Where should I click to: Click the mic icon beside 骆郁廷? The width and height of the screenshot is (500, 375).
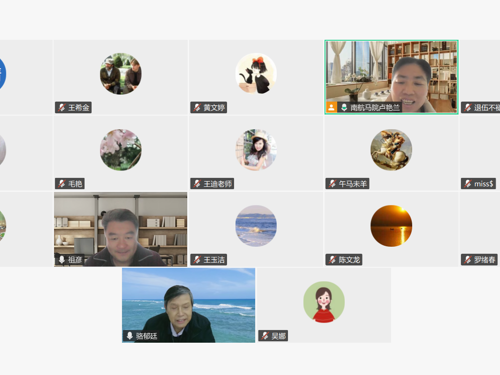click(x=130, y=335)
